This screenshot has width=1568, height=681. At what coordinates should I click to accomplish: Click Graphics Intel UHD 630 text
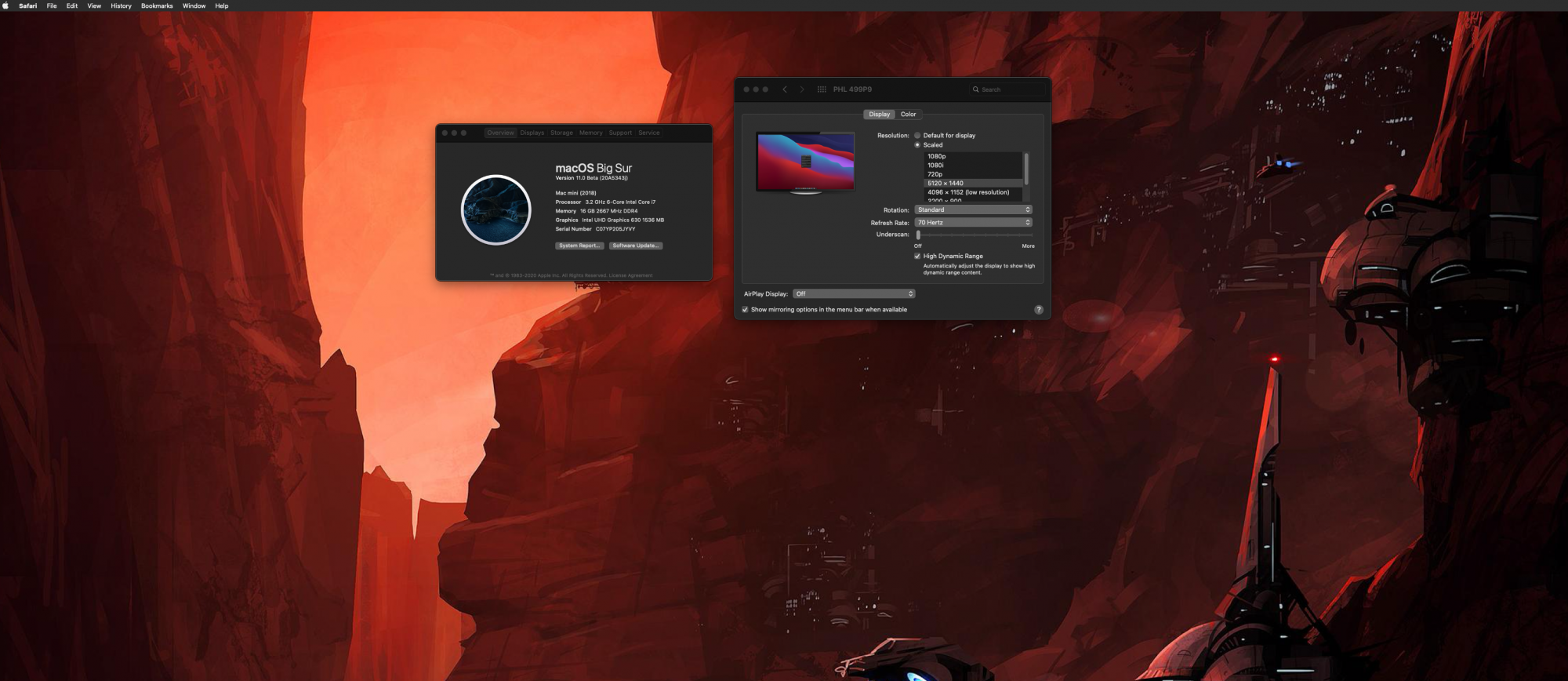[610, 220]
